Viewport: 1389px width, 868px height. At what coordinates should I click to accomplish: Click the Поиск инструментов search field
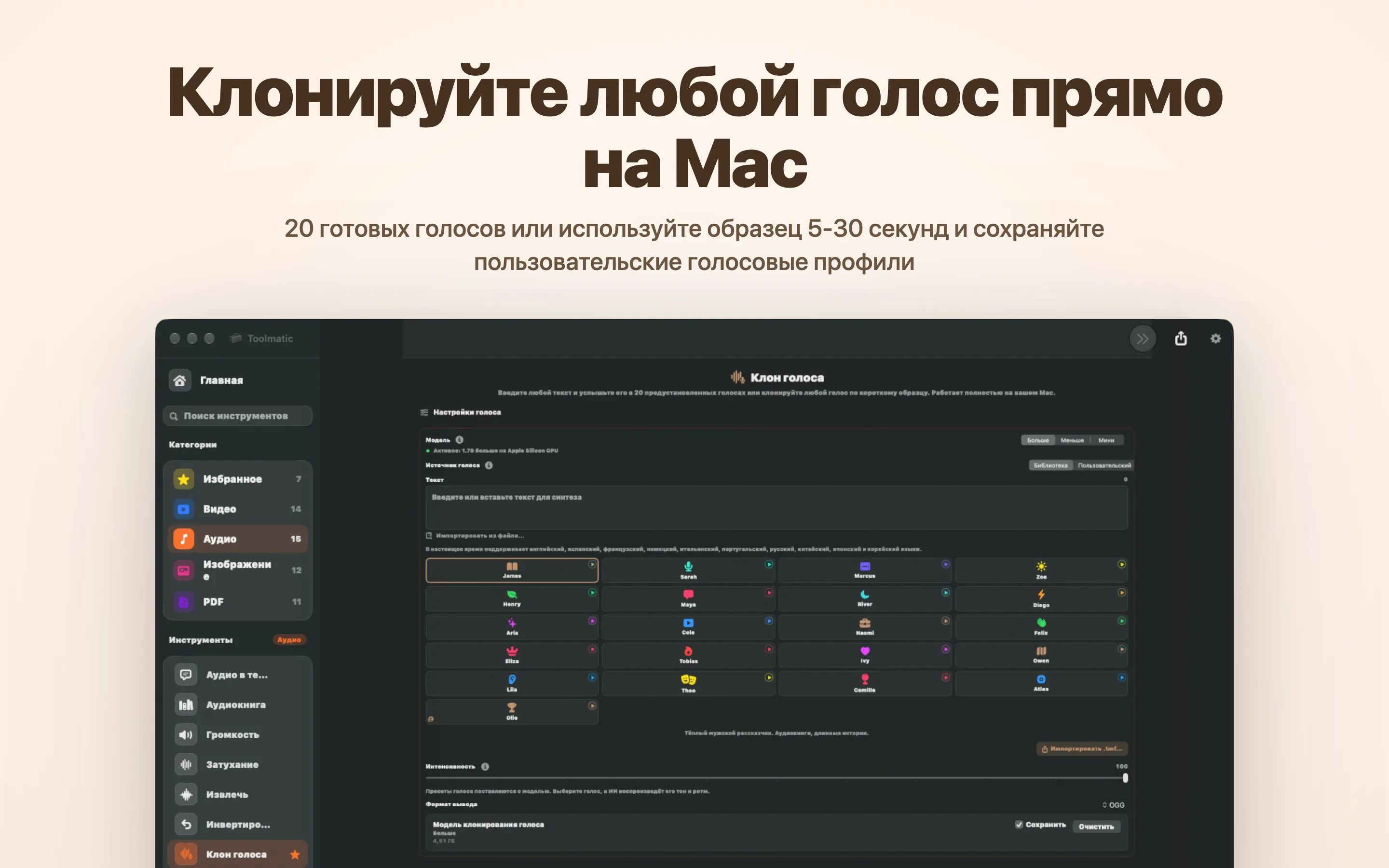coord(238,416)
